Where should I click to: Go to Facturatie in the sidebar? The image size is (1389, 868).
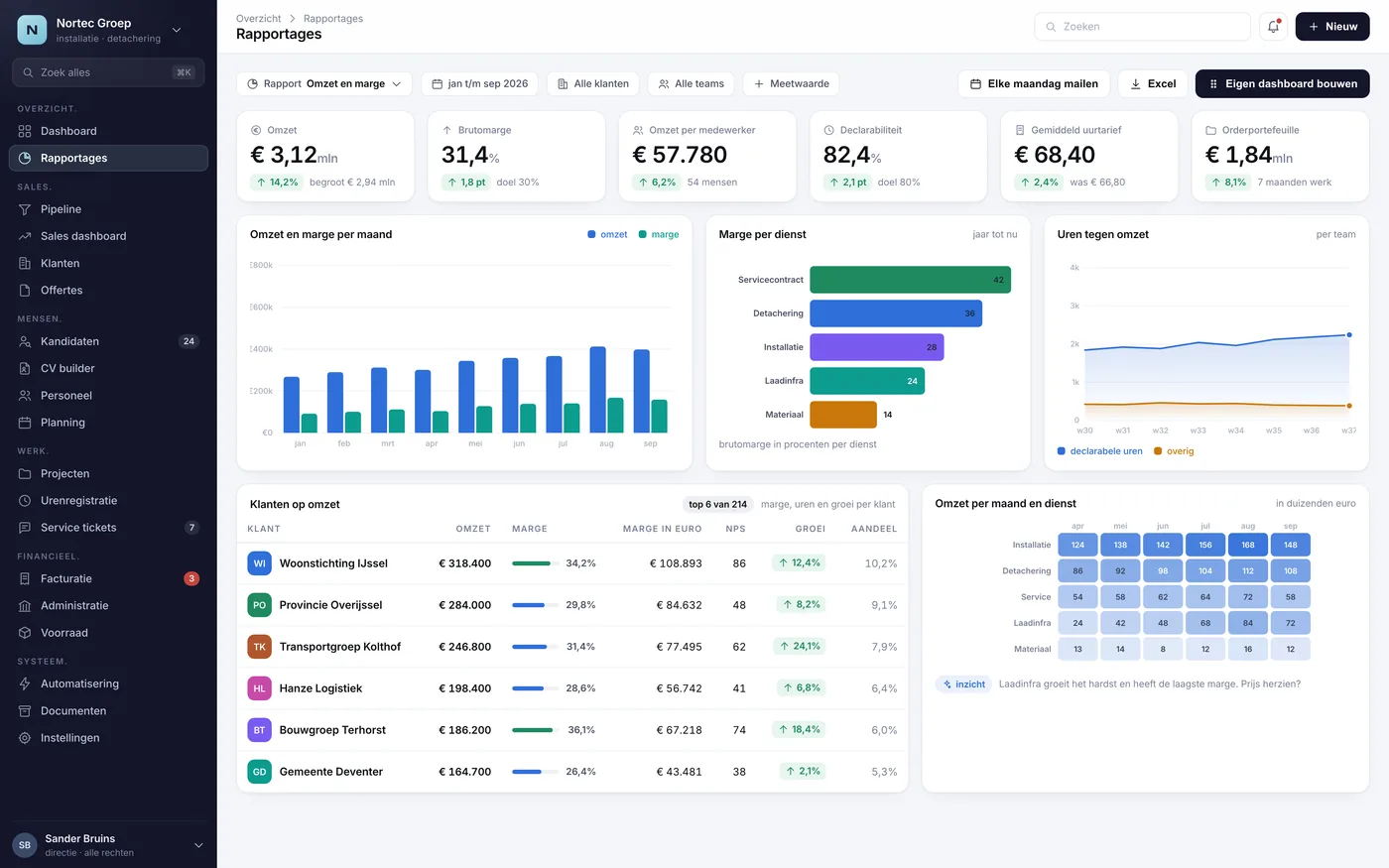point(108,578)
